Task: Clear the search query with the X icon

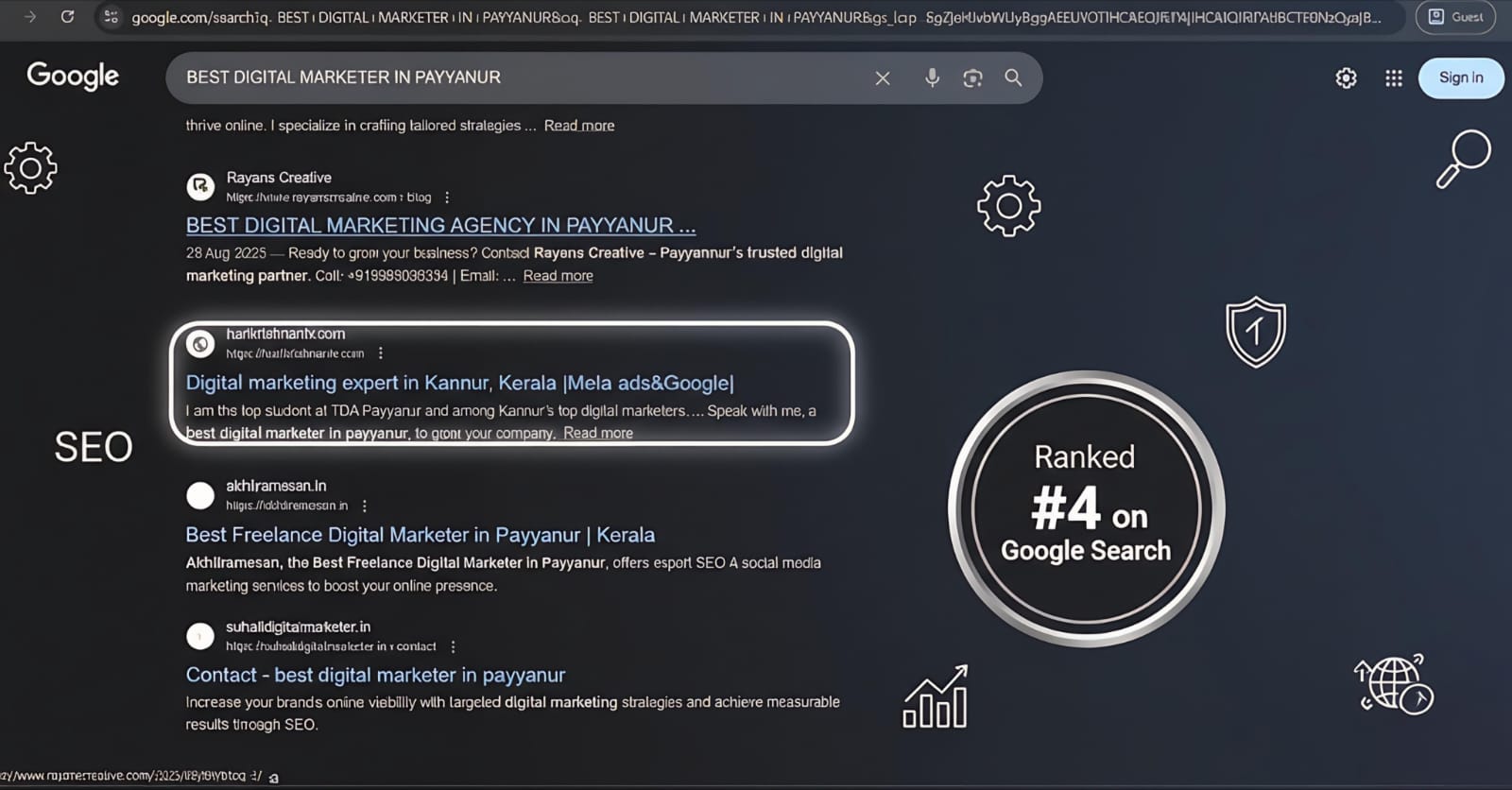Action: coord(883,78)
